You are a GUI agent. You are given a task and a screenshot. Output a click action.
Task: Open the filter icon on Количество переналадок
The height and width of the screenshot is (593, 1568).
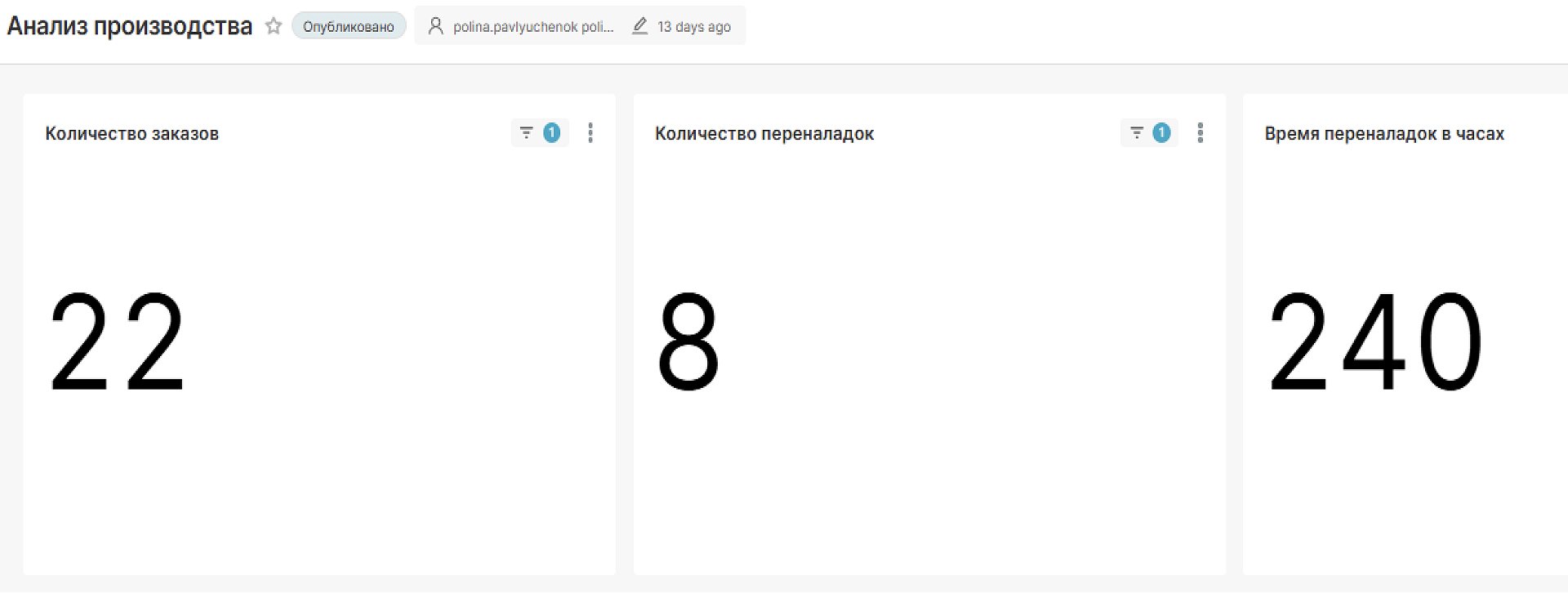(1137, 132)
